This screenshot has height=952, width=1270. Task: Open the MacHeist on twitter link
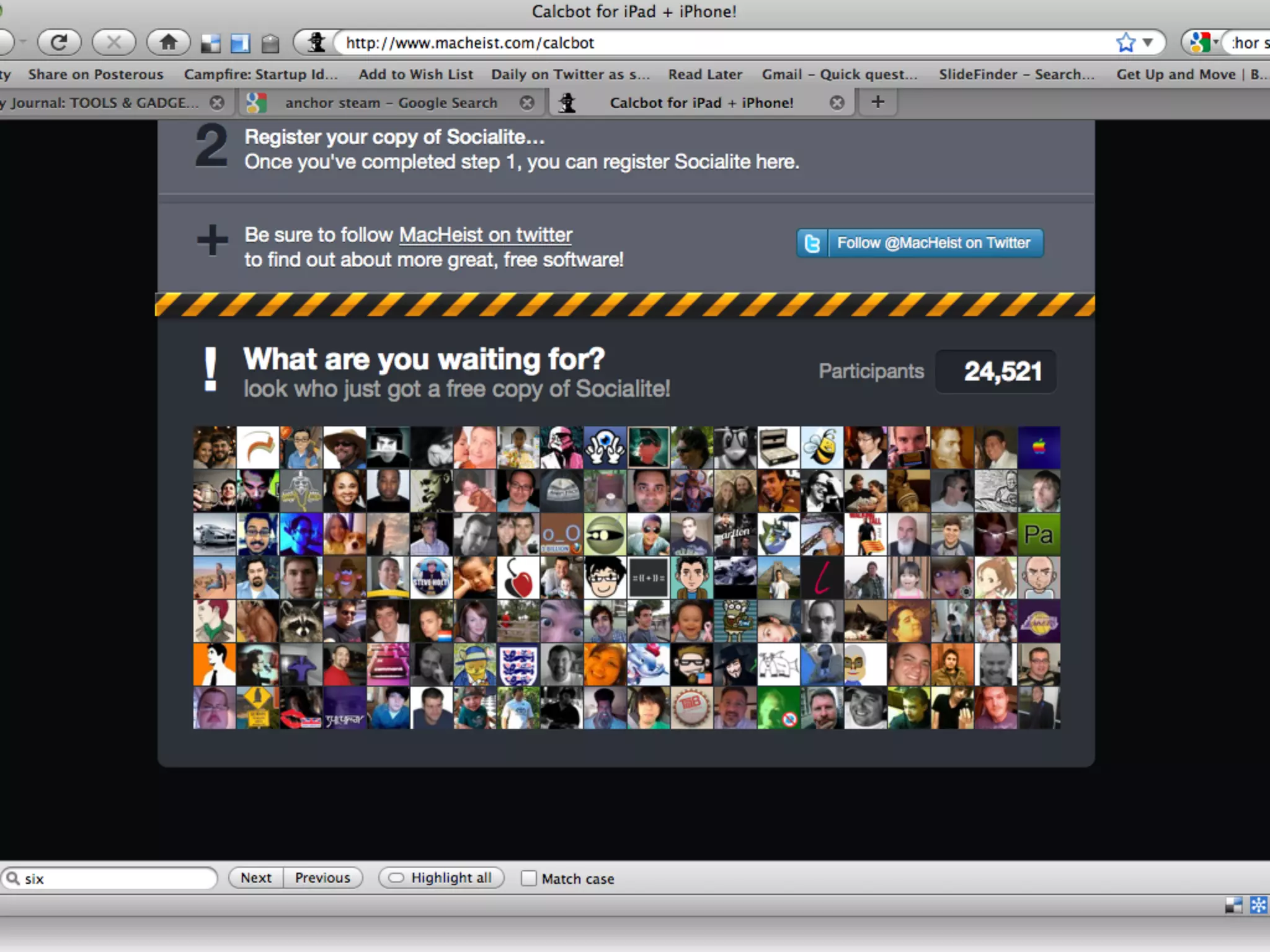tap(485, 235)
